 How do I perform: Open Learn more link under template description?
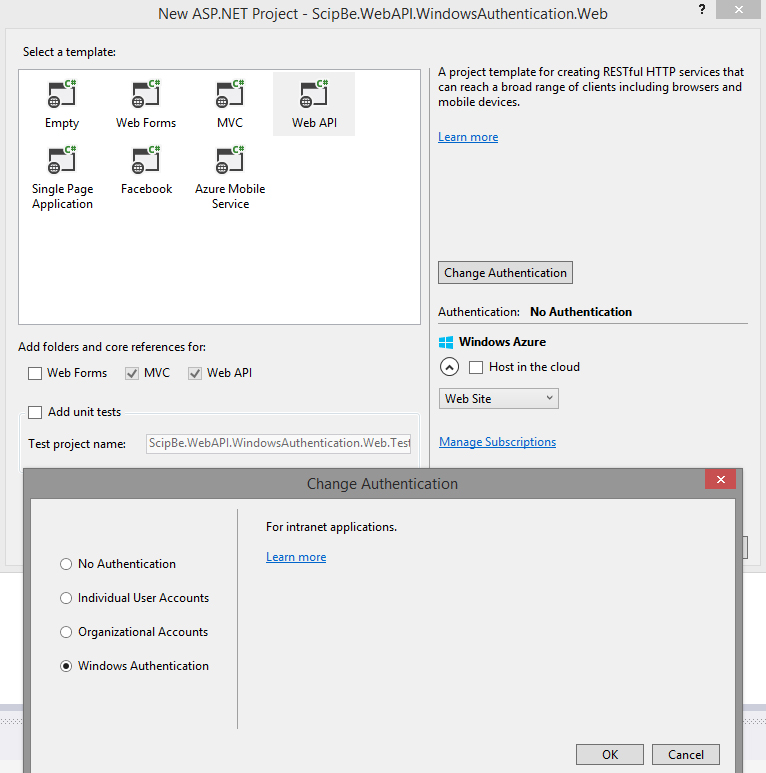click(468, 137)
